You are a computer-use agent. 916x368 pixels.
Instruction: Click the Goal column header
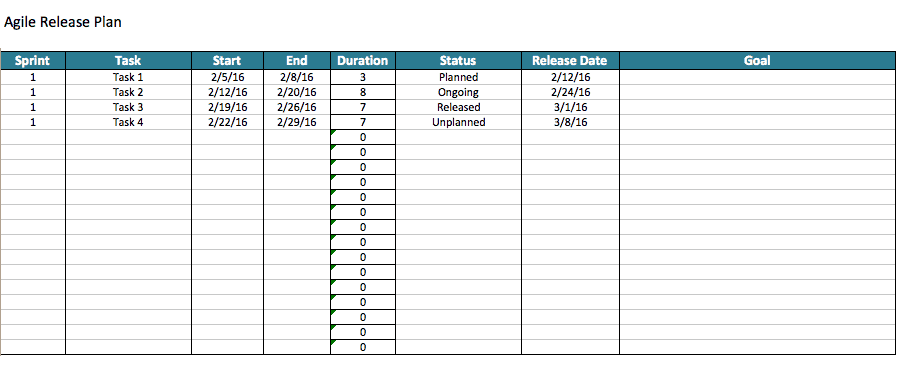point(757,61)
